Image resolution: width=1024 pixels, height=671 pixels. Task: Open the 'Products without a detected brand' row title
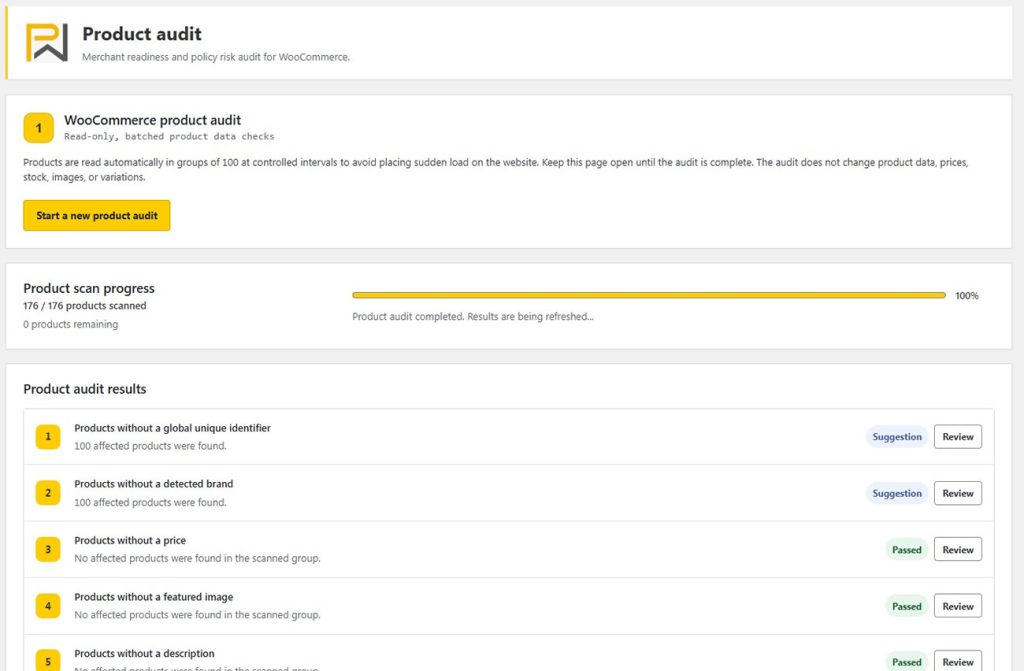[x=153, y=483]
